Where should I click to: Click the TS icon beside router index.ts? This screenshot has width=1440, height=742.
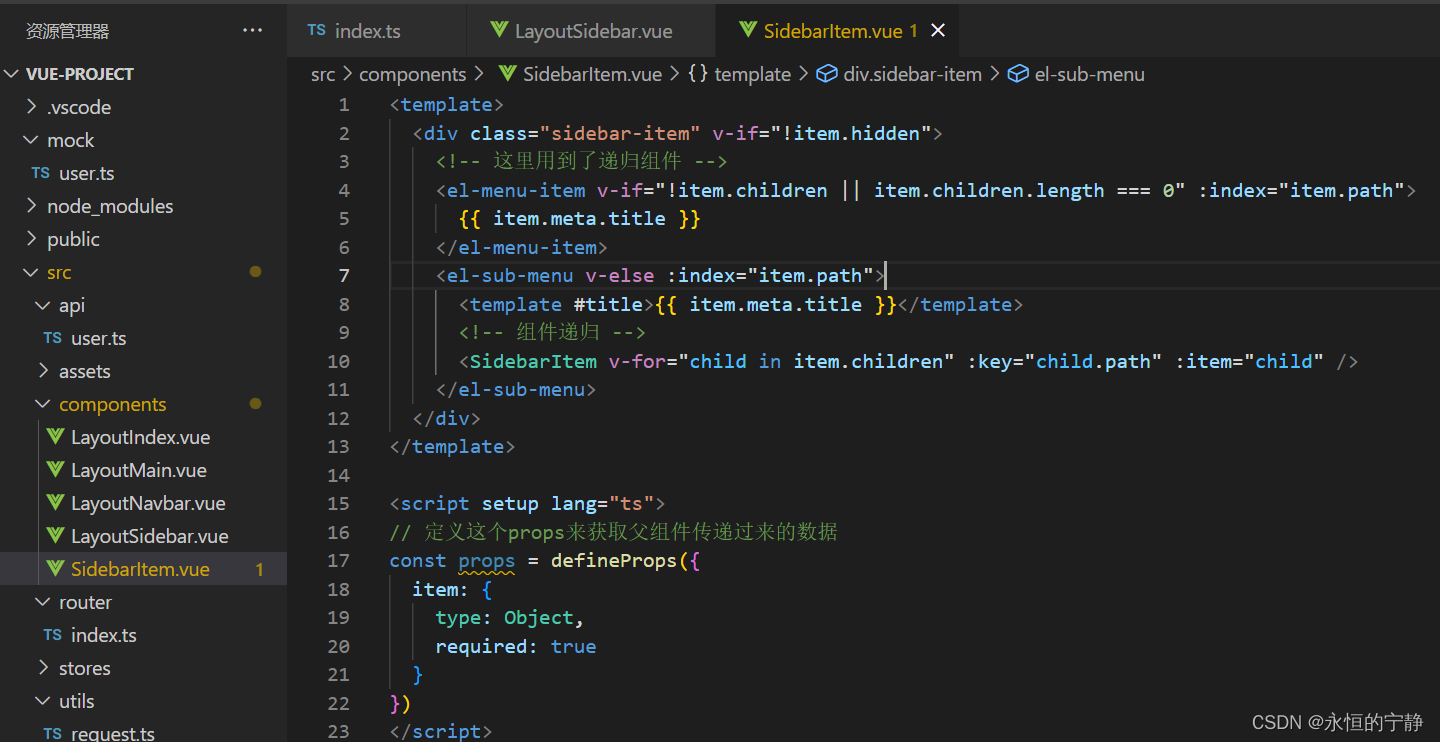click(x=52, y=635)
